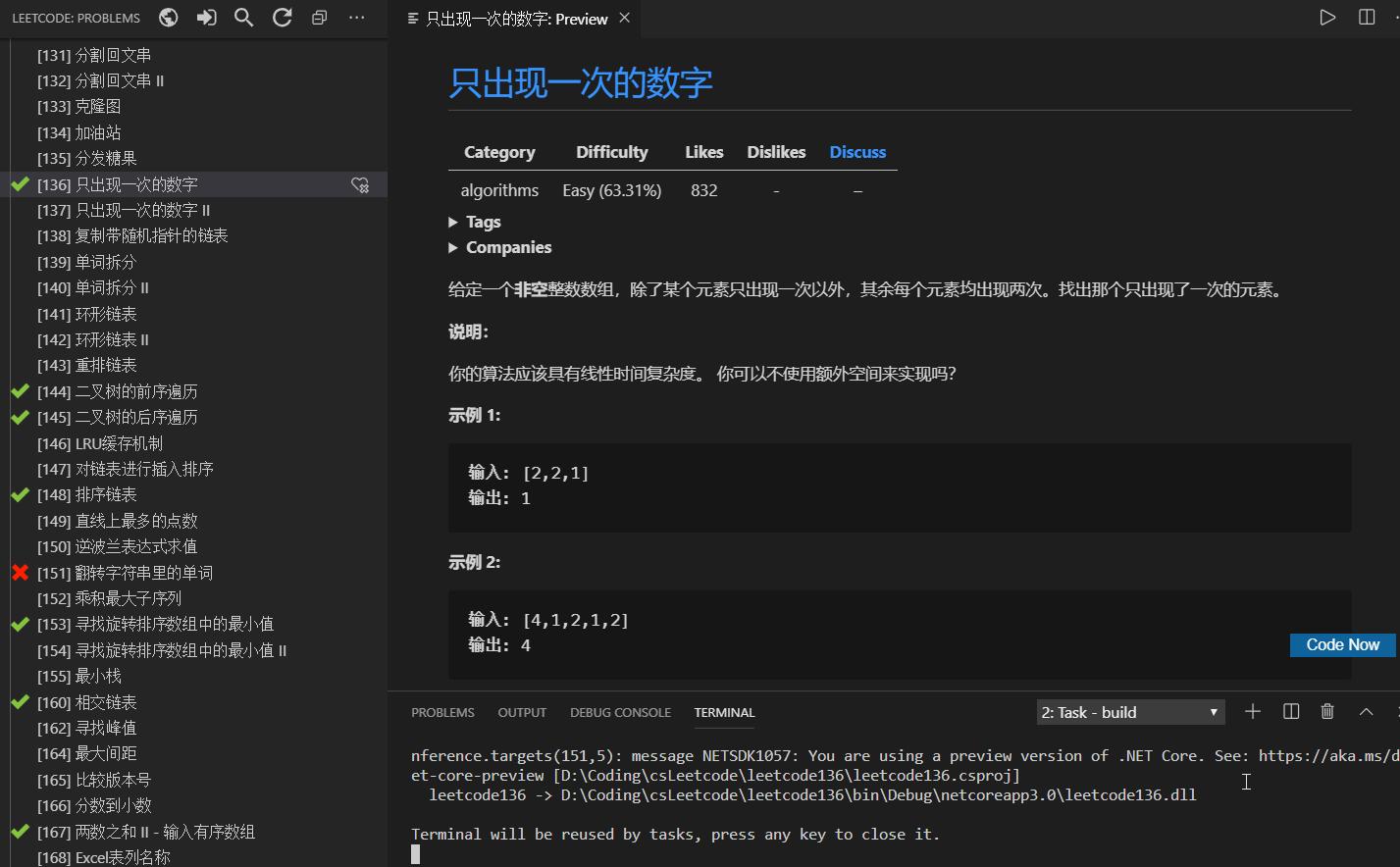Screen dimensions: 1400x867
Task: Switch to the DEBUG CONSOLE tab
Action: [620, 712]
